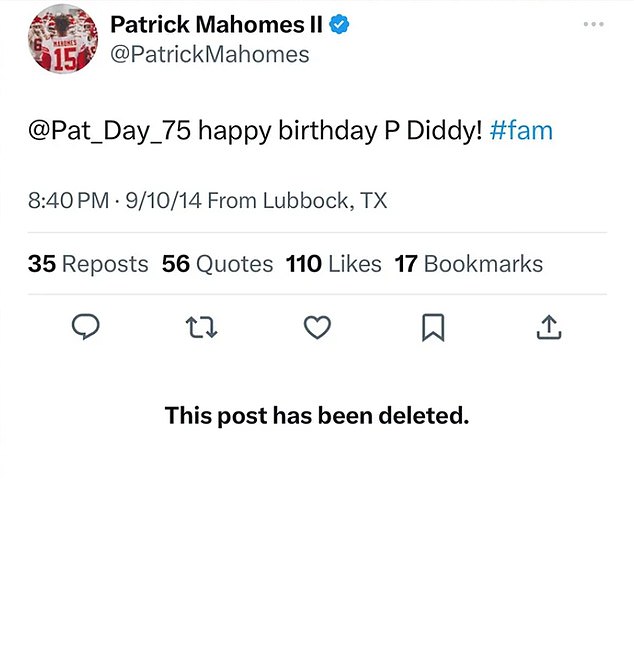
Task: Open the three-dot more options menu
Action: click(x=594, y=25)
